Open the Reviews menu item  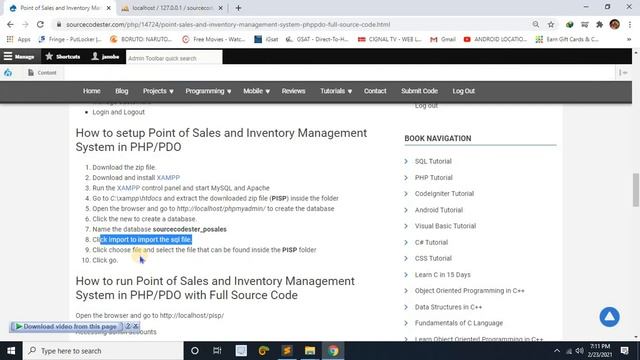293,91
